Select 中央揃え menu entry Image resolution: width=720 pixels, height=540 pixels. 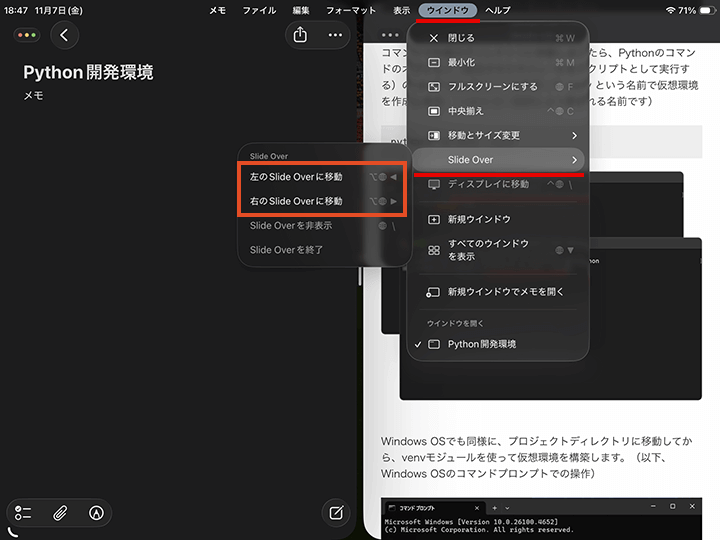(498, 111)
